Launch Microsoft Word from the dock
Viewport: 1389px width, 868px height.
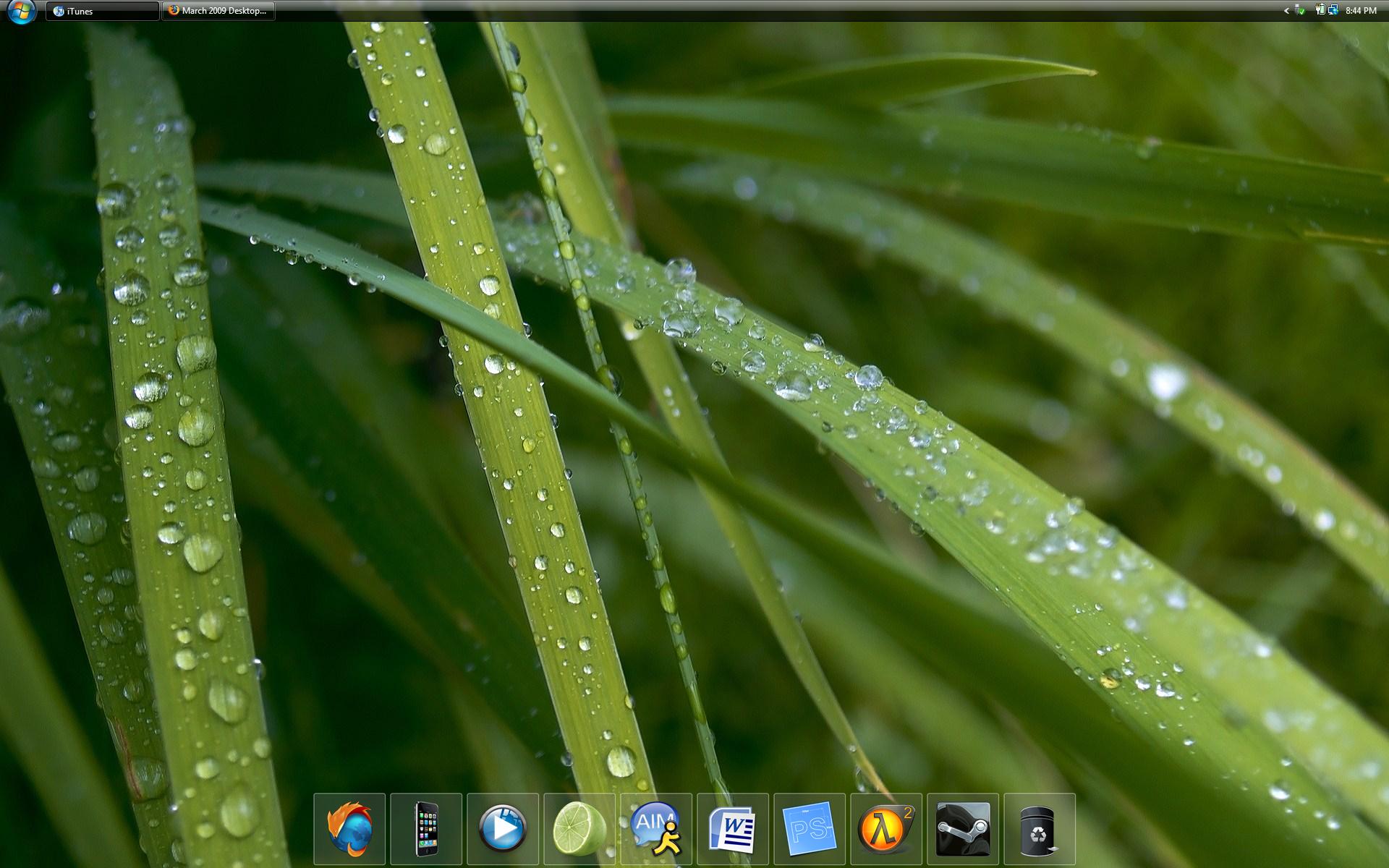(733, 829)
